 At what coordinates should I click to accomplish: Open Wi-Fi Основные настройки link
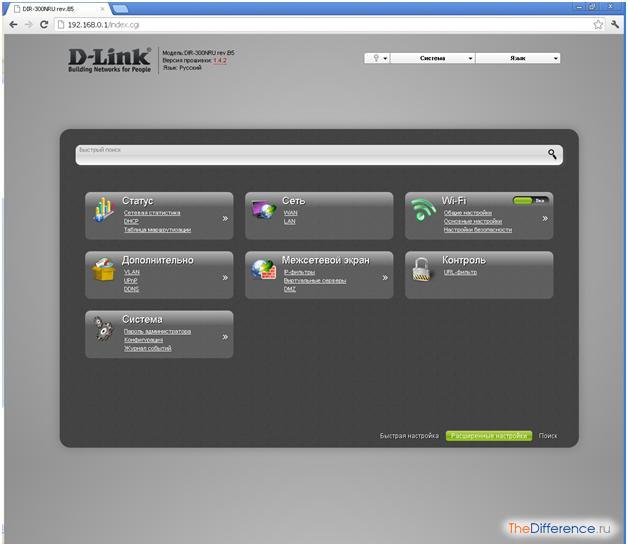[473, 221]
